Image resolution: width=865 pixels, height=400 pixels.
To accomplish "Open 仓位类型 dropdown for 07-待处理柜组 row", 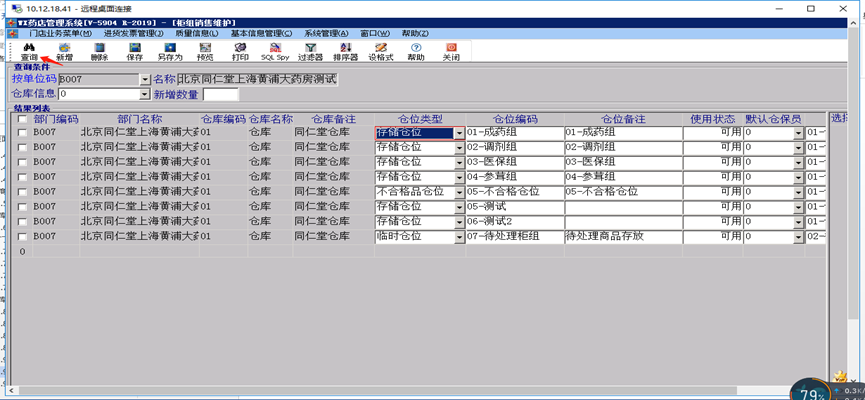I will pyautogui.click(x=459, y=237).
